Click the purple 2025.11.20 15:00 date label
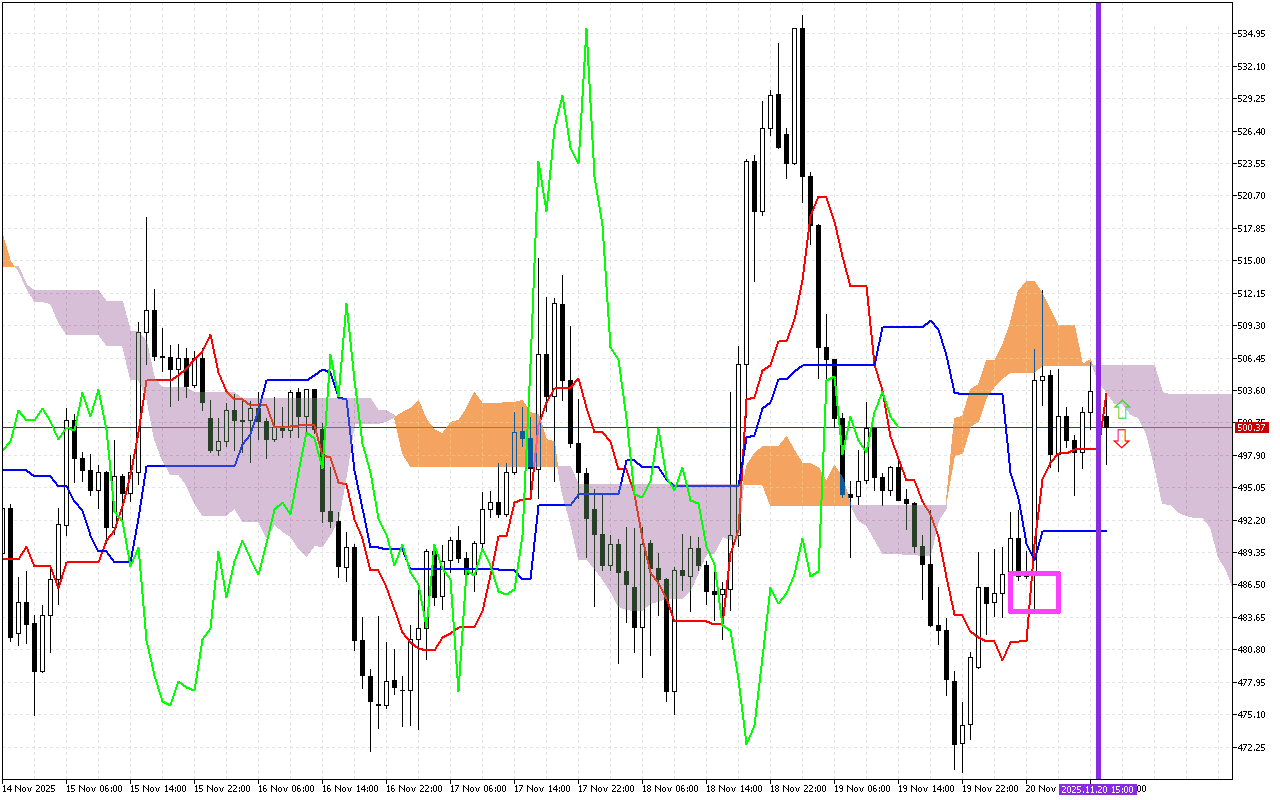 coord(1097,789)
